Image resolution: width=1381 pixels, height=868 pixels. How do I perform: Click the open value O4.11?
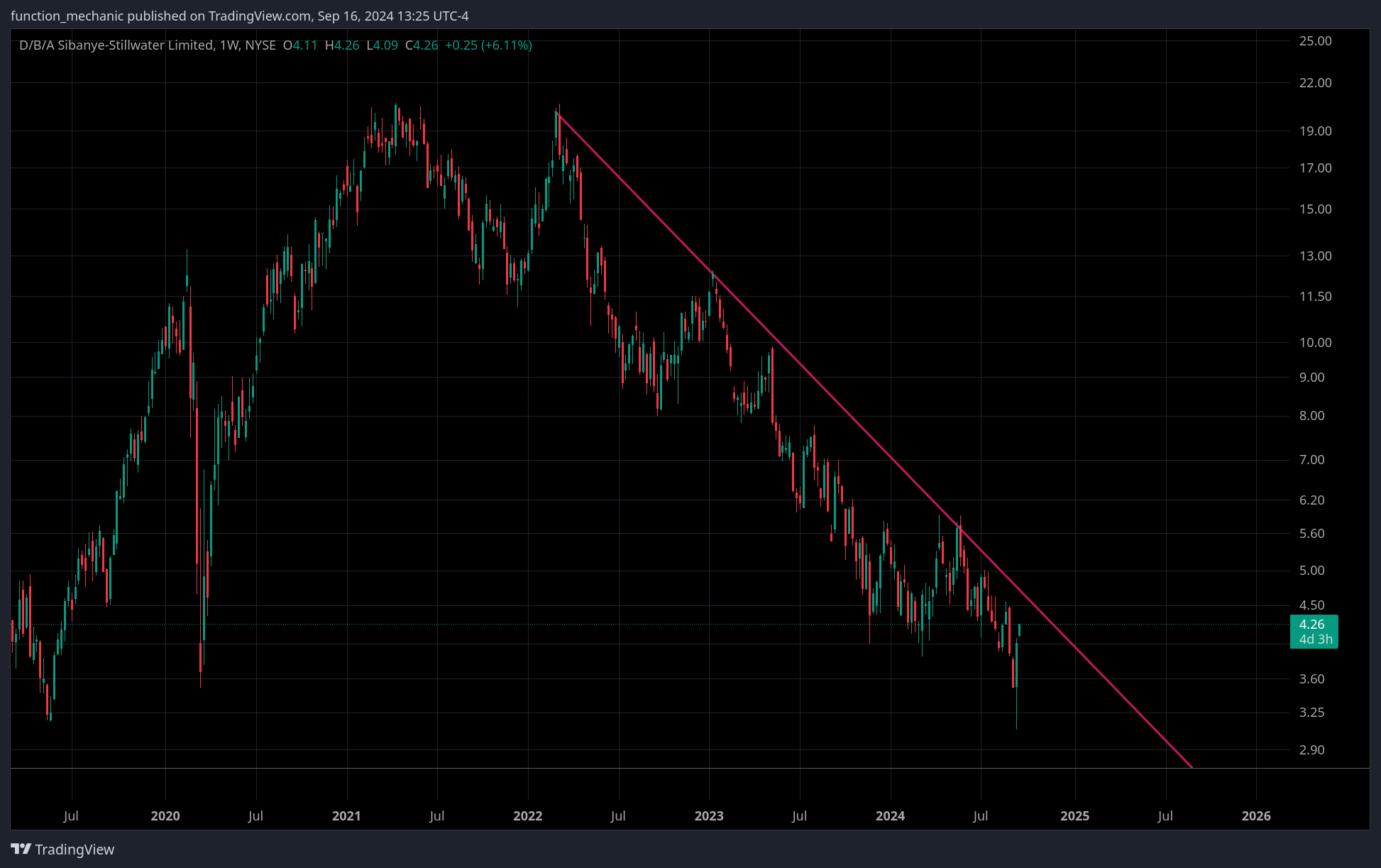tap(300, 45)
